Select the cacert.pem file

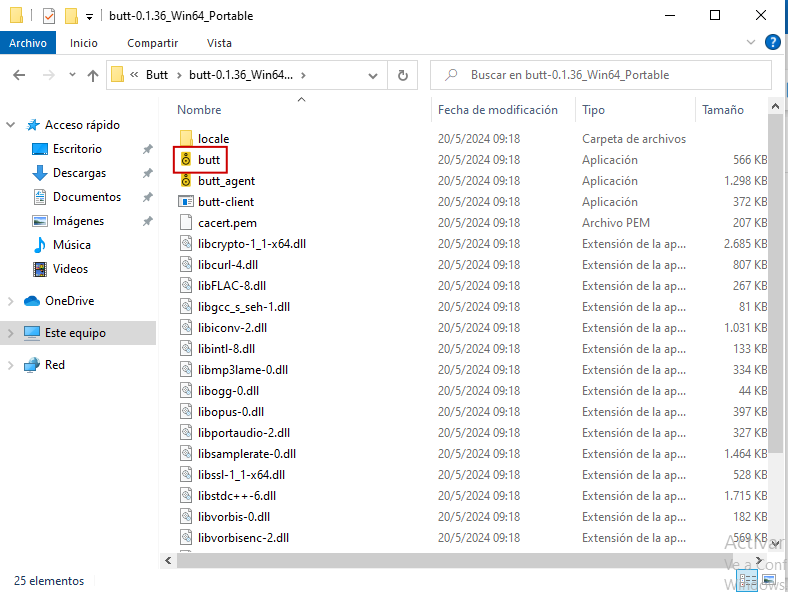point(226,223)
